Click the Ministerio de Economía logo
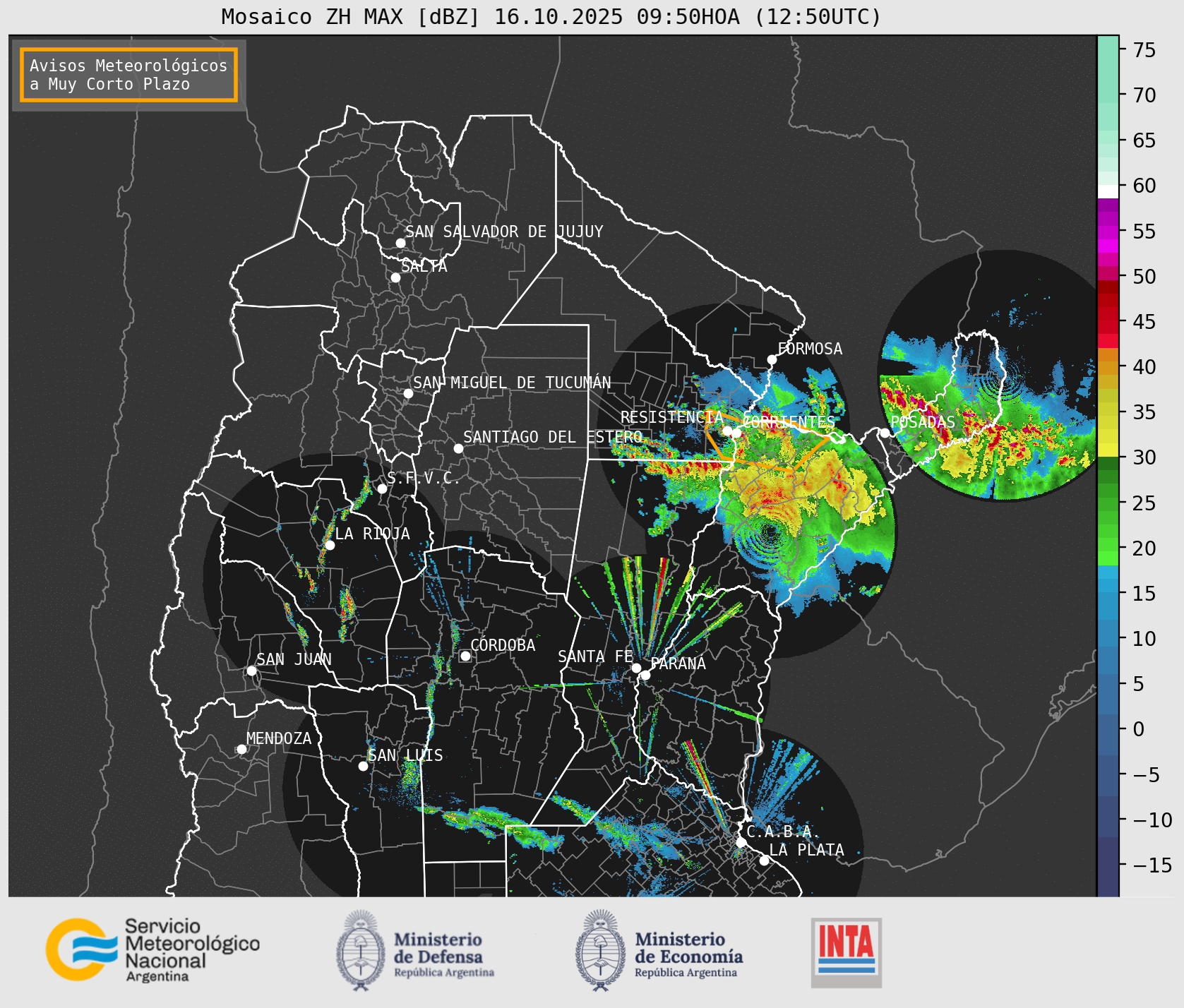1184x1008 pixels. [659, 950]
